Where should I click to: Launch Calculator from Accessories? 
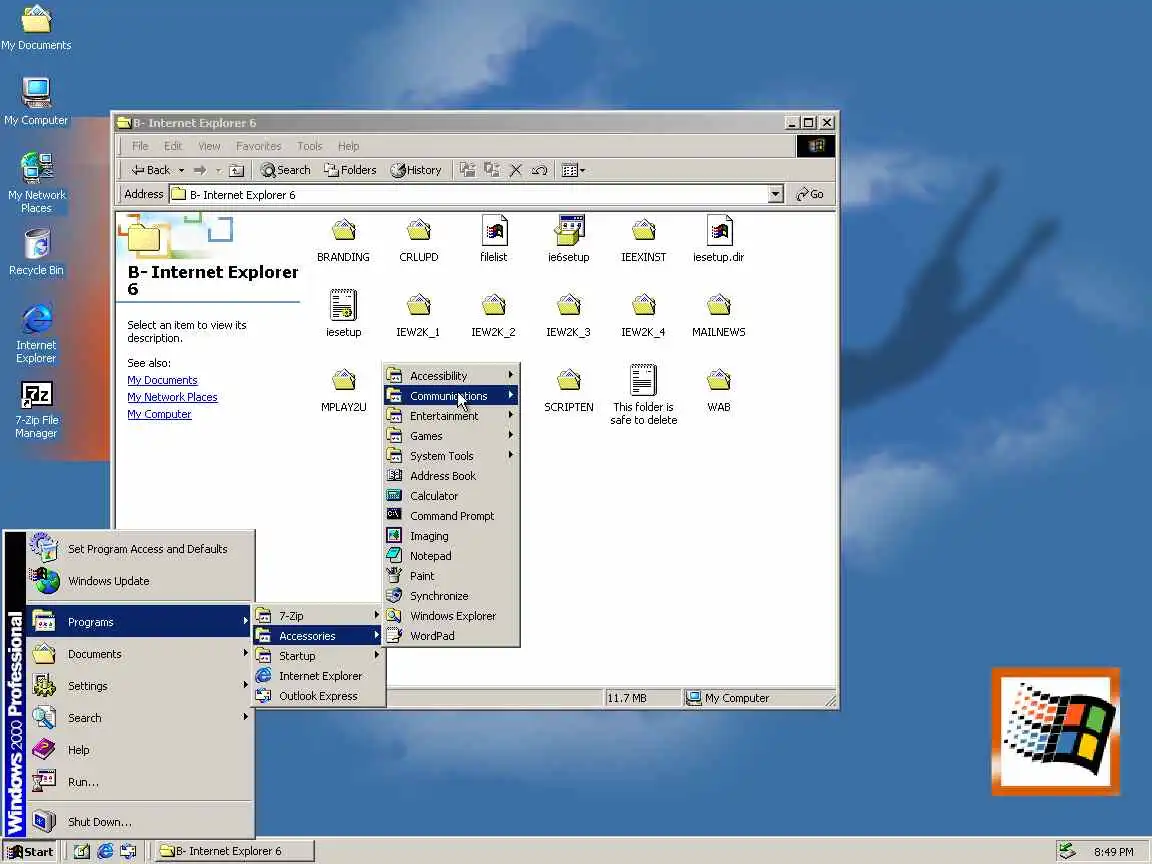coord(451,496)
